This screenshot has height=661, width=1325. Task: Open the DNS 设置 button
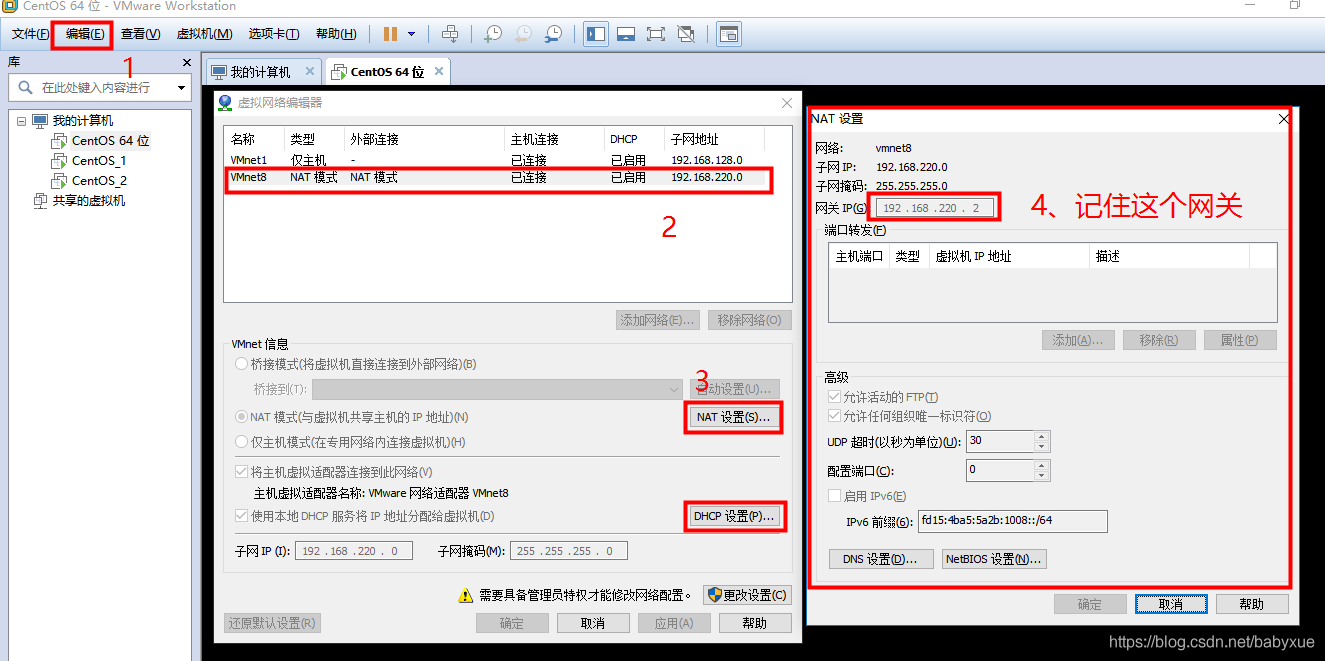(881, 559)
